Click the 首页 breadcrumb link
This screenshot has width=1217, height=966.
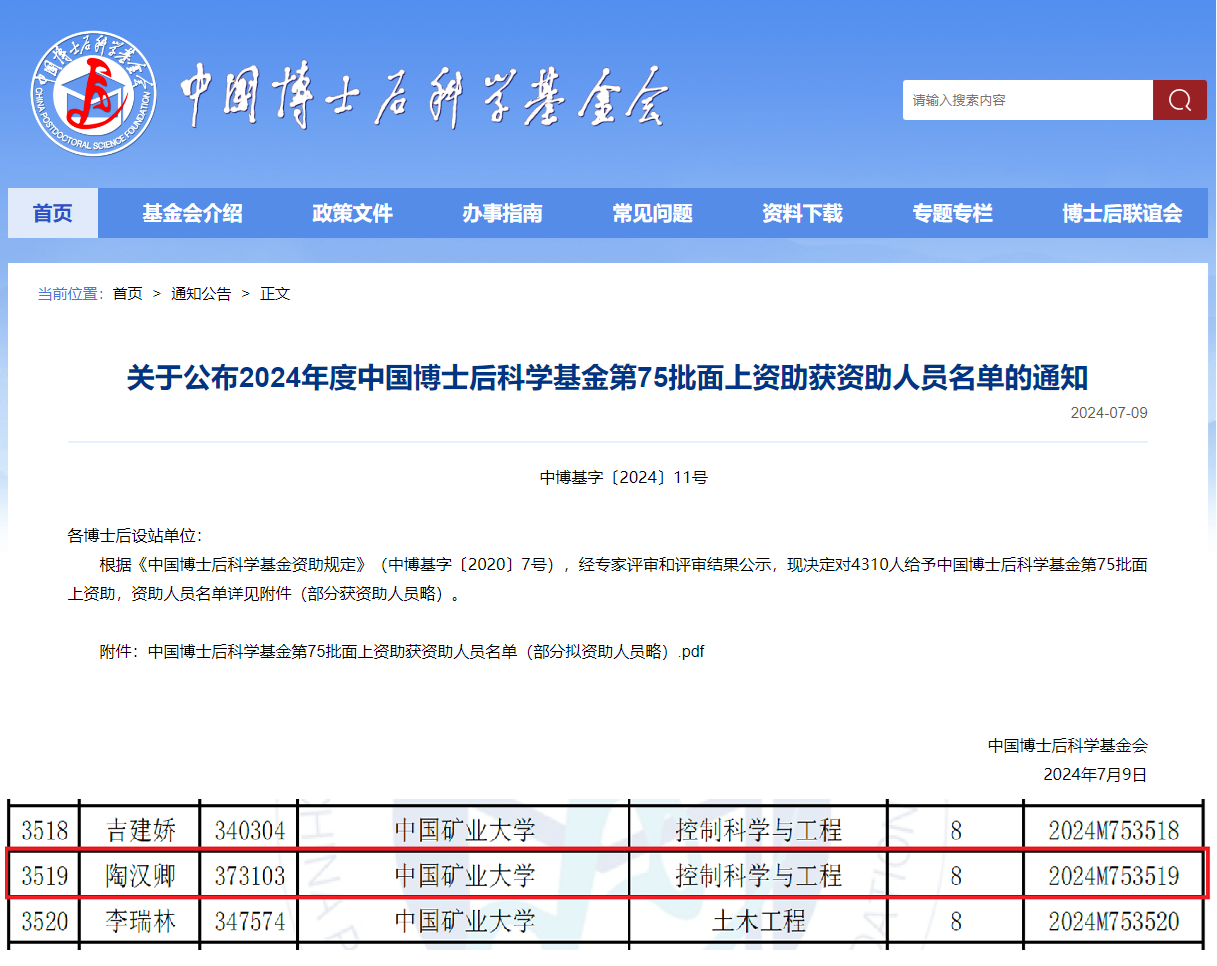tap(127, 293)
